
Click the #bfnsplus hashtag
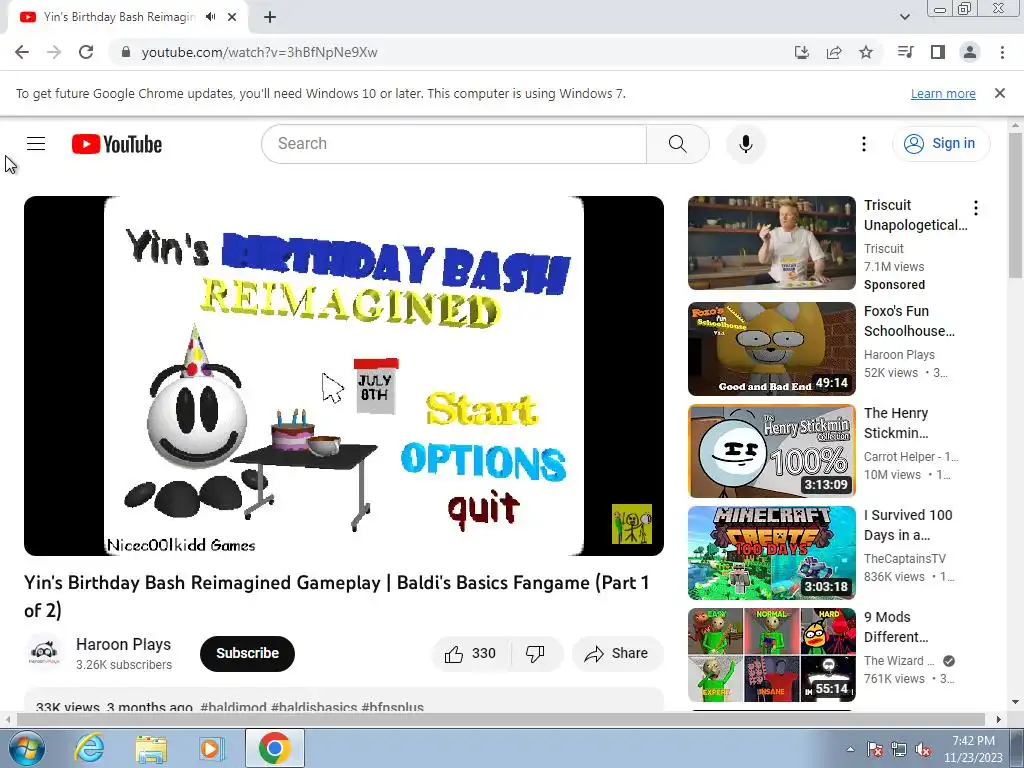[x=392, y=707]
